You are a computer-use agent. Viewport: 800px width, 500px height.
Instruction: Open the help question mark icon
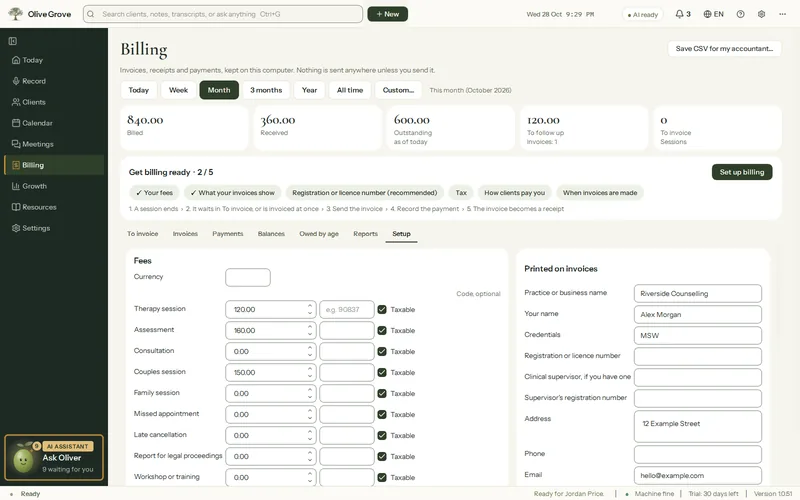coord(740,14)
